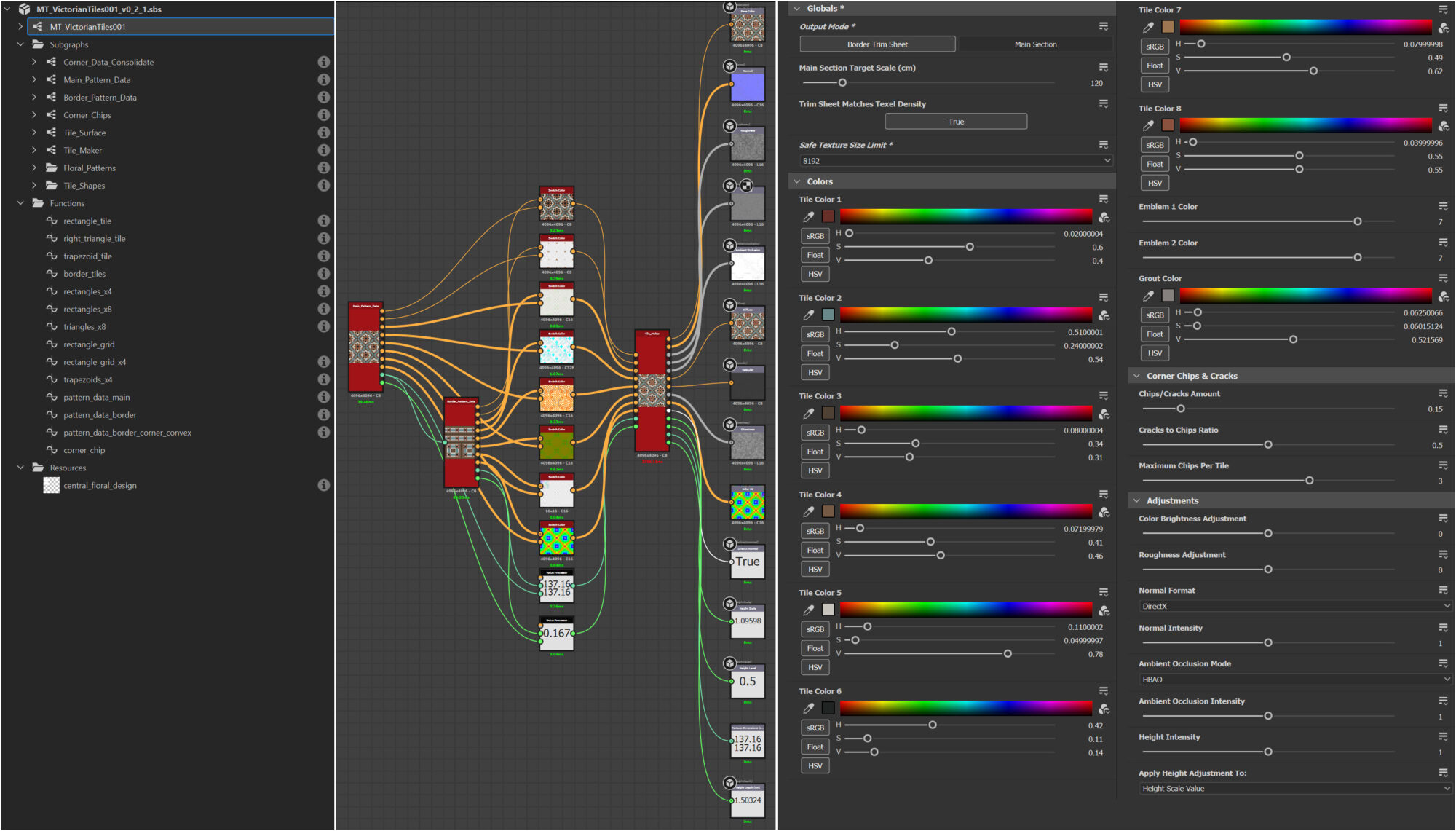Open the options icon next to Output Mode
Screen dimensions: 1456x831
1104,25
